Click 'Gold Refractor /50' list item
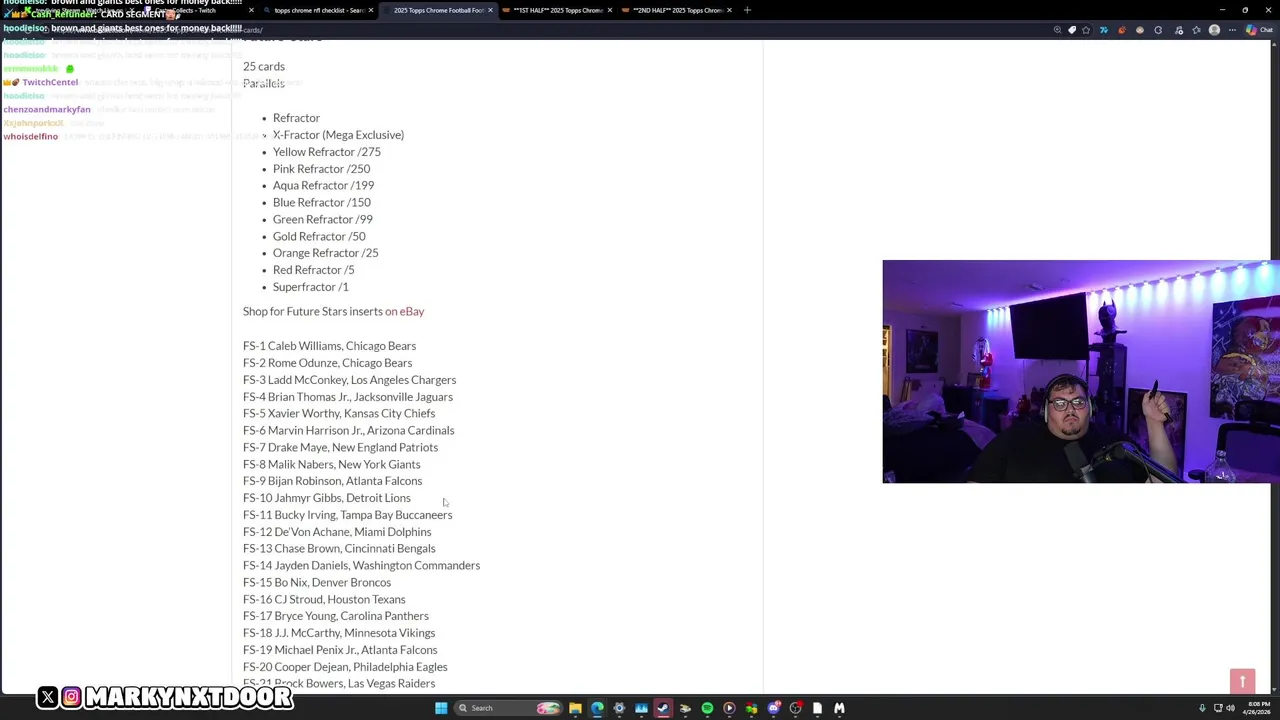This screenshot has width=1280, height=720. [x=319, y=236]
